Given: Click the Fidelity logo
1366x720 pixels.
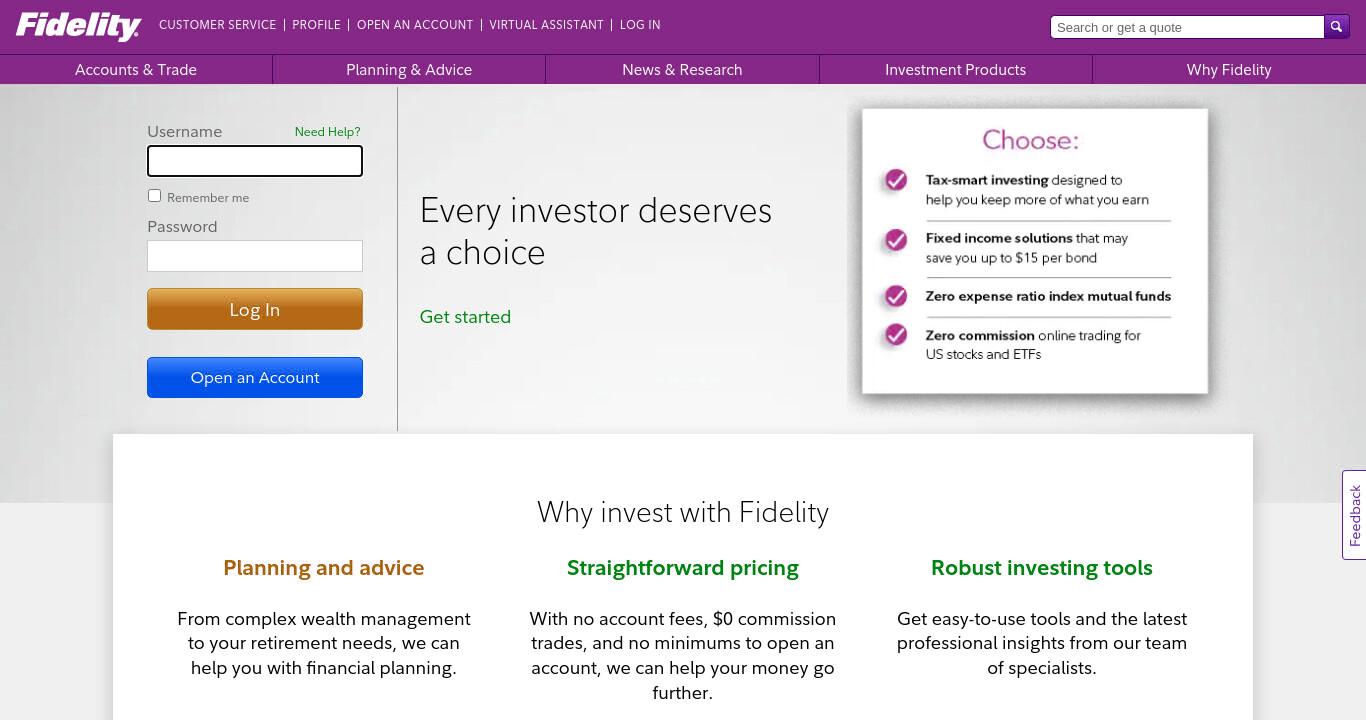Looking at the screenshot, I should (x=78, y=26).
